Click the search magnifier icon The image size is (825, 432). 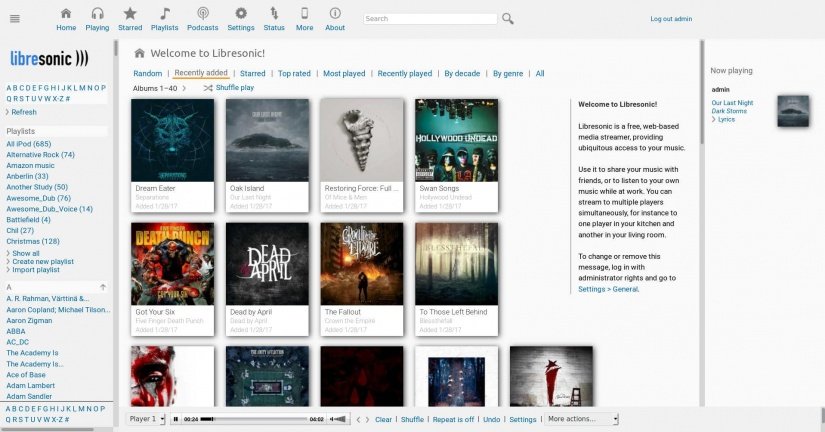(508, 18)
